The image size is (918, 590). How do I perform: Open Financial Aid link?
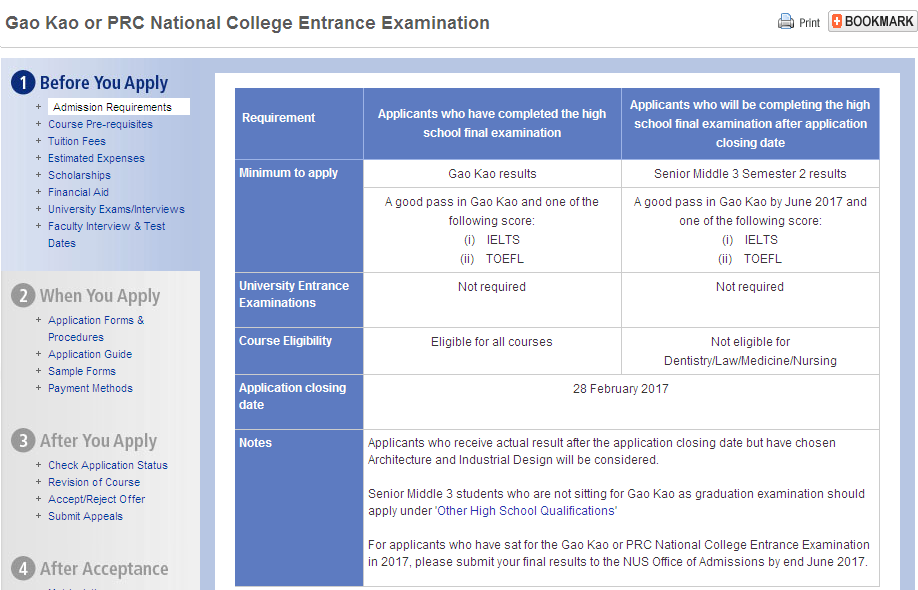pyautogui.click(x=78, y=192)
